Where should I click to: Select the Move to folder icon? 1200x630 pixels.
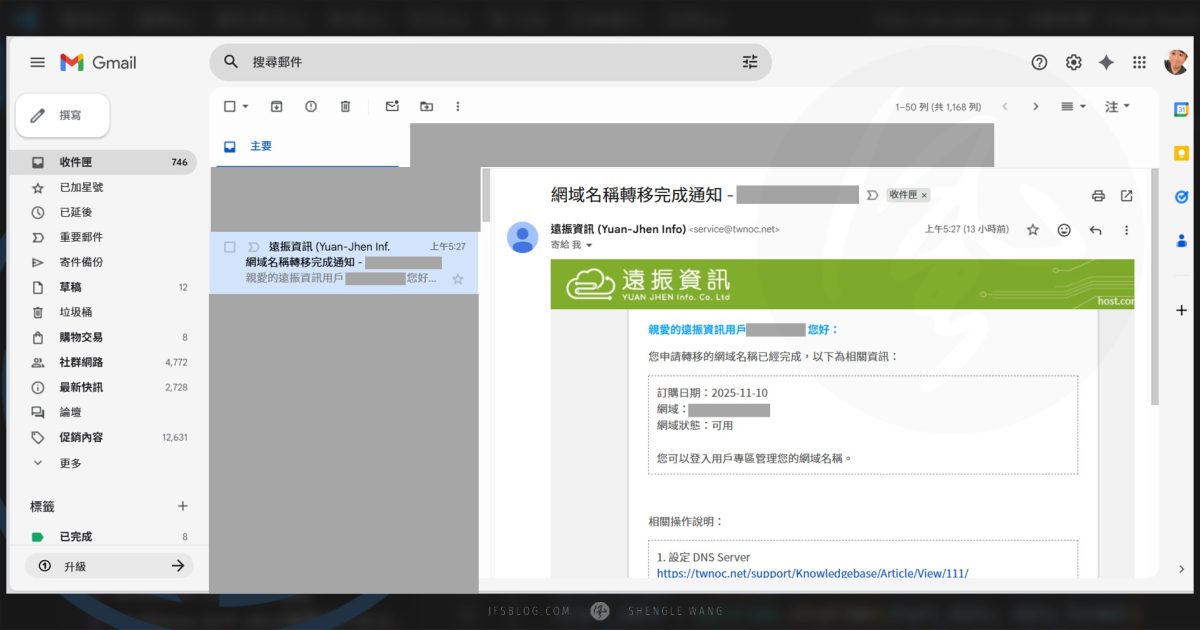[x=425, y=106]
